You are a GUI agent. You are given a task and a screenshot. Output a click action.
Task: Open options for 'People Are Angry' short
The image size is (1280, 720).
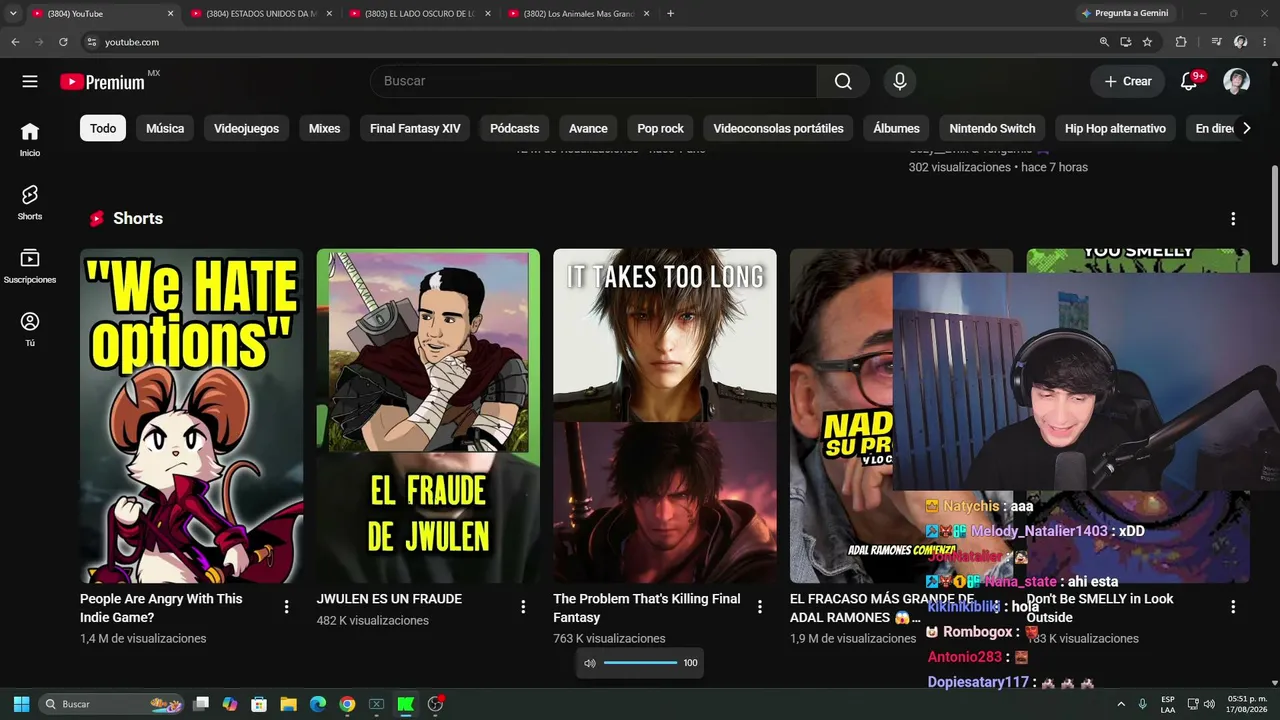286,607
